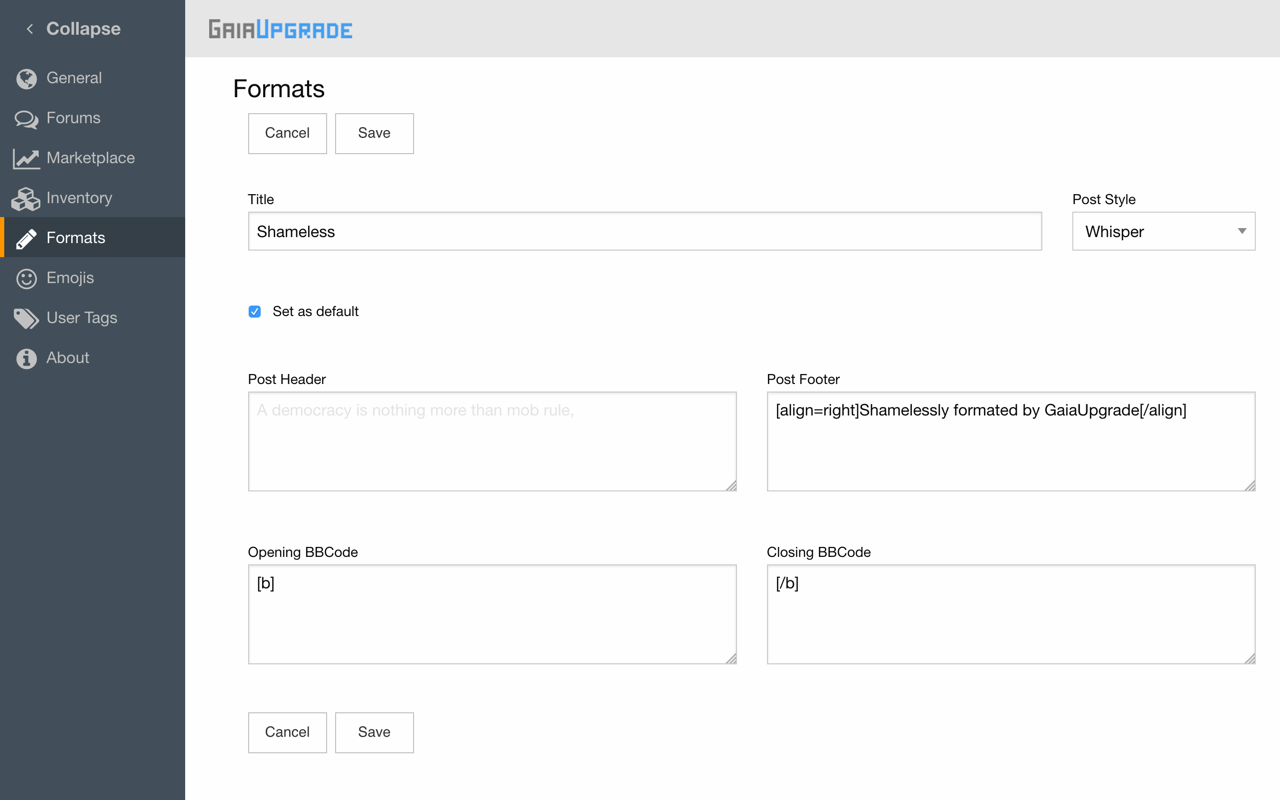This screenshot has width=1280, height=800.
Task: Open the Marketplace section label
Action: pyautogui.click(x=90, y=158)
